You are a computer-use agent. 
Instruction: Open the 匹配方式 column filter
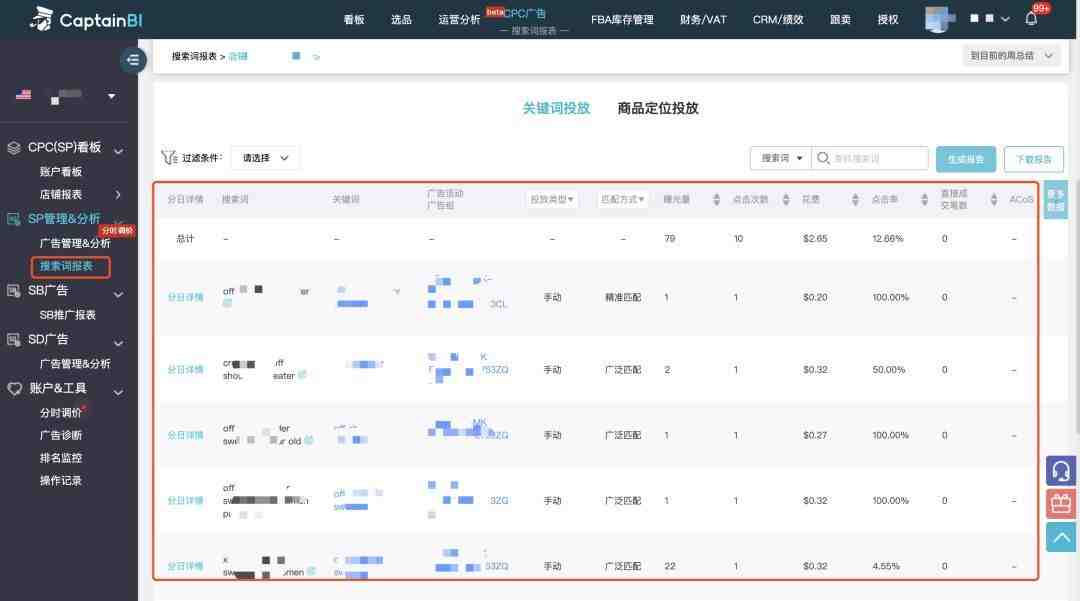coord(622,200)
